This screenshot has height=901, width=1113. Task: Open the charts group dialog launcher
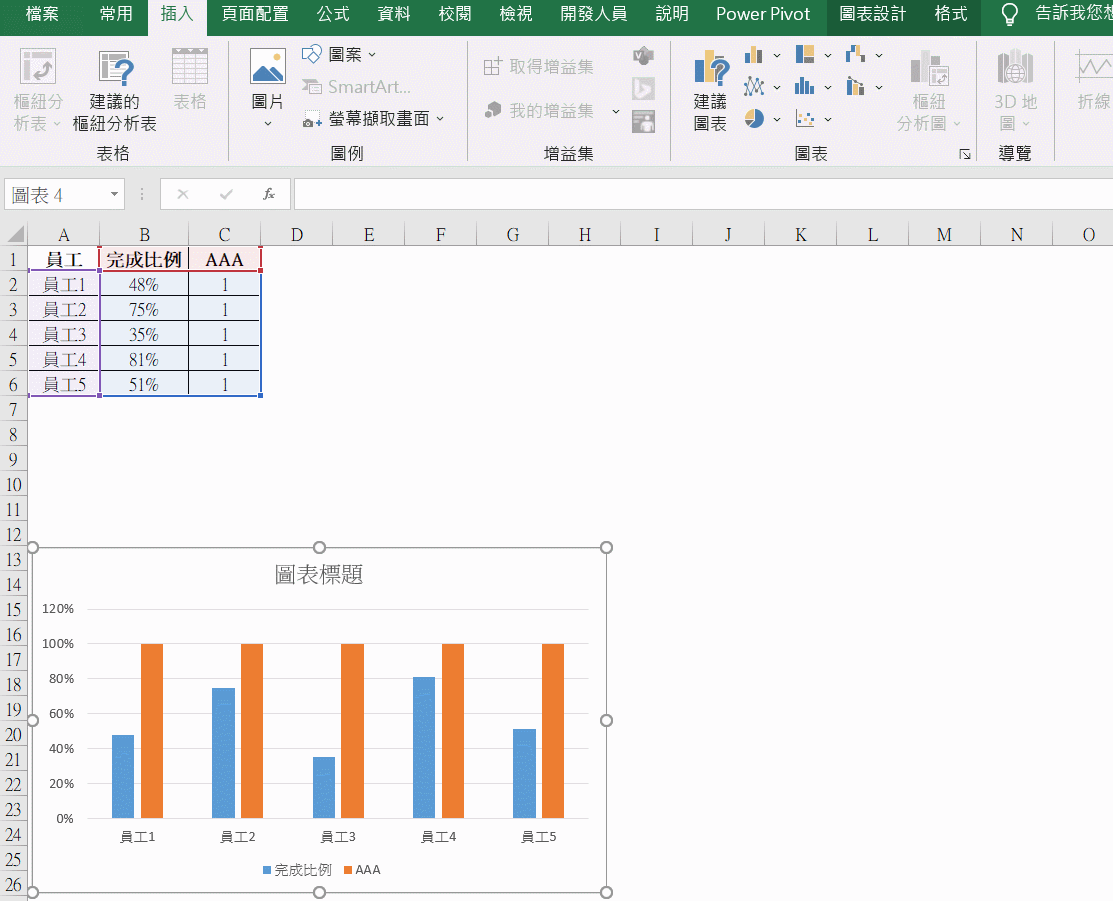tap(964, 154)
